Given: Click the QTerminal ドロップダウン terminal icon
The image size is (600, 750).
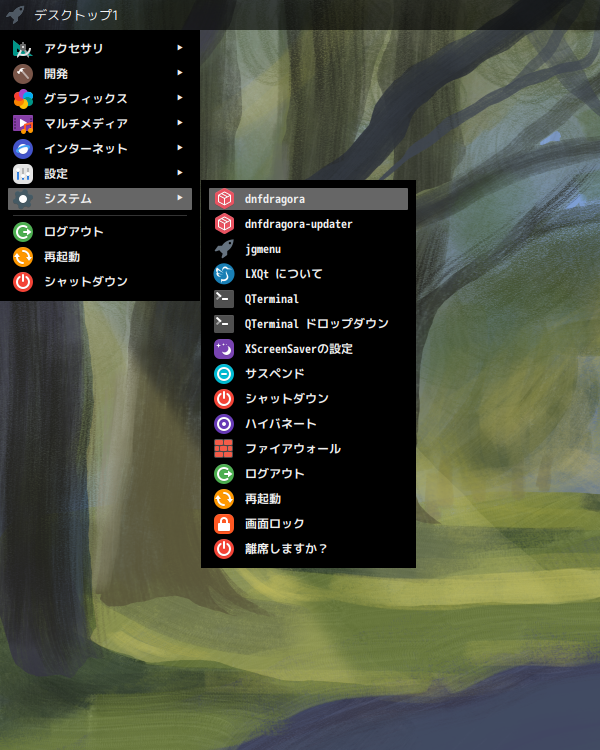Looking at the screenshot, I should click(224, 324).
